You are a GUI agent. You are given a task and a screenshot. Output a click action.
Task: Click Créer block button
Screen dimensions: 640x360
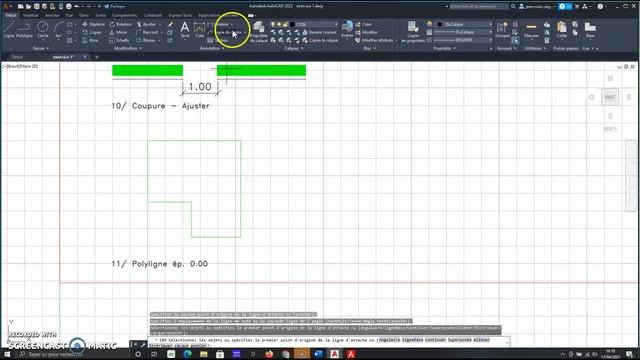(364, 24)
